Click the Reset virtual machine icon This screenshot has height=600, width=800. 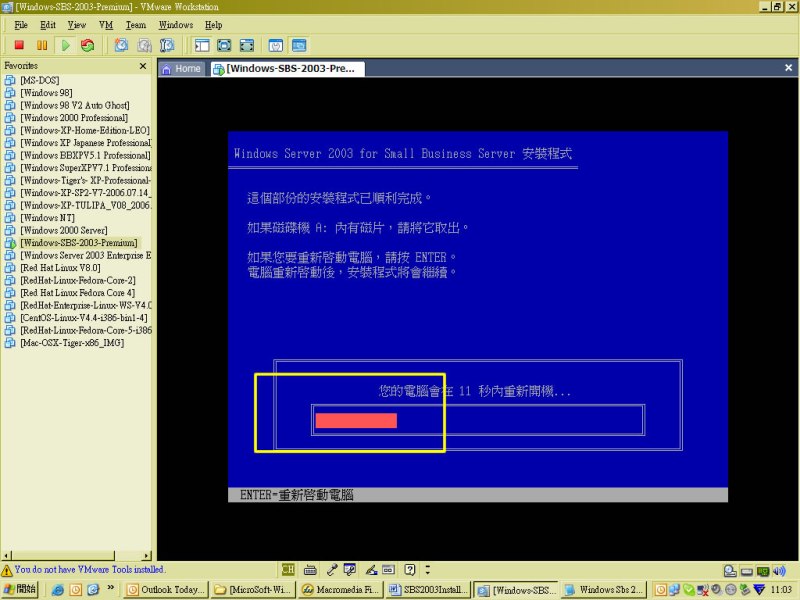click(x=88, y=45)
